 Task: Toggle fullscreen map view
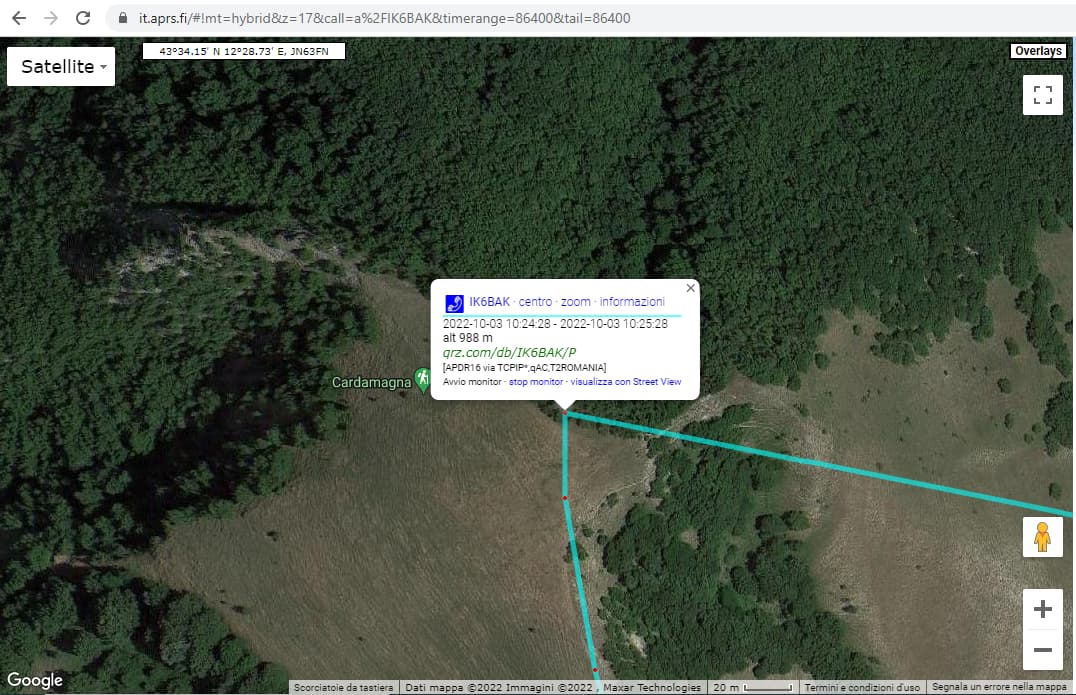click(1042, 95)
